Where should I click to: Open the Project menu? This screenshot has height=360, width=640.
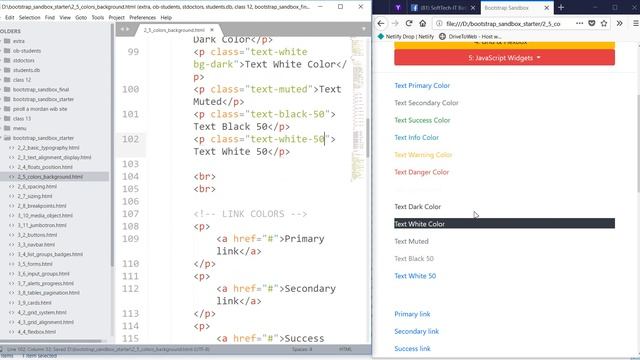pyautogui.click(x=116, y=18)
